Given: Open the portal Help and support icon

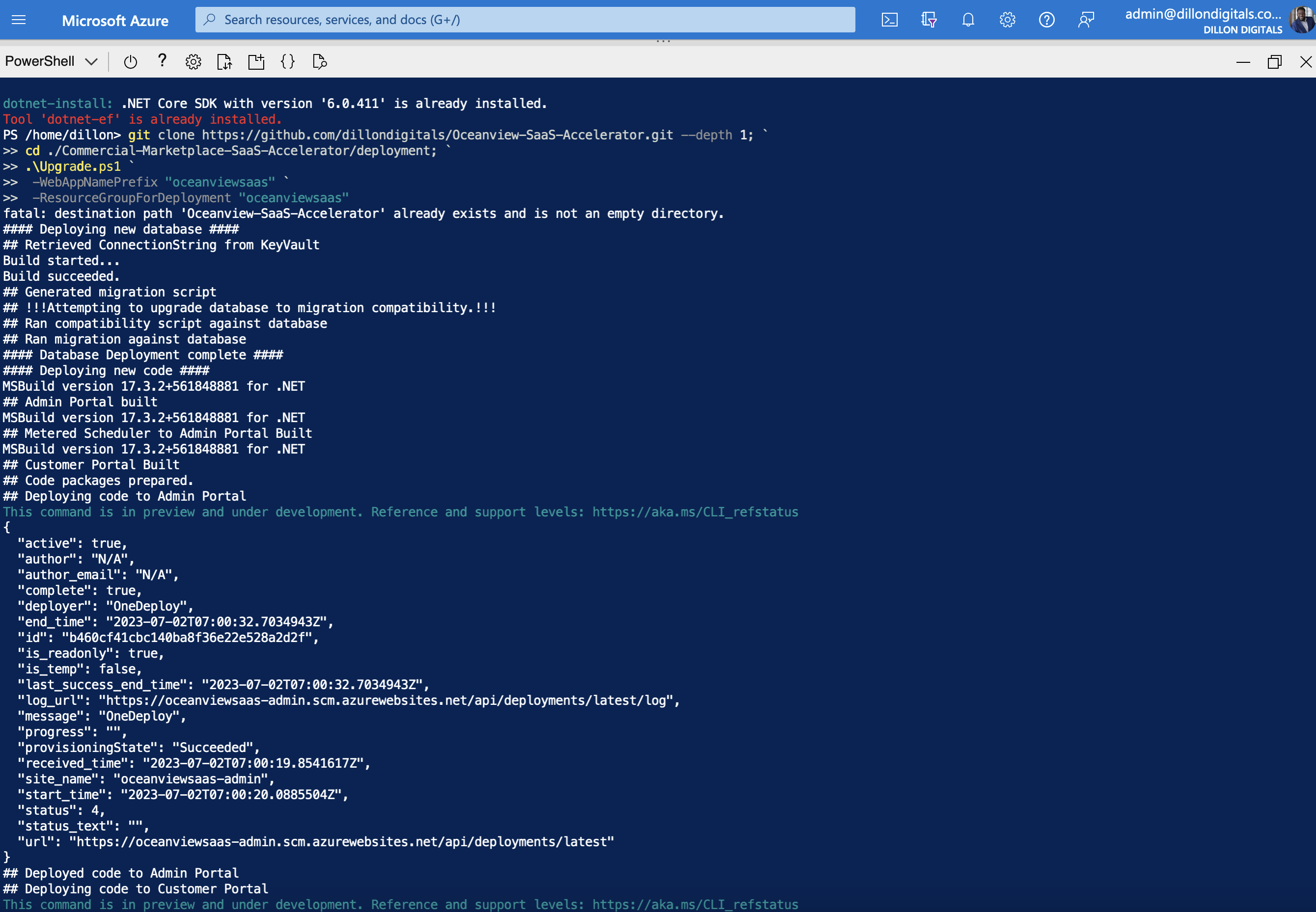Looking at the screenshot, I should [x=1046, y=19].
